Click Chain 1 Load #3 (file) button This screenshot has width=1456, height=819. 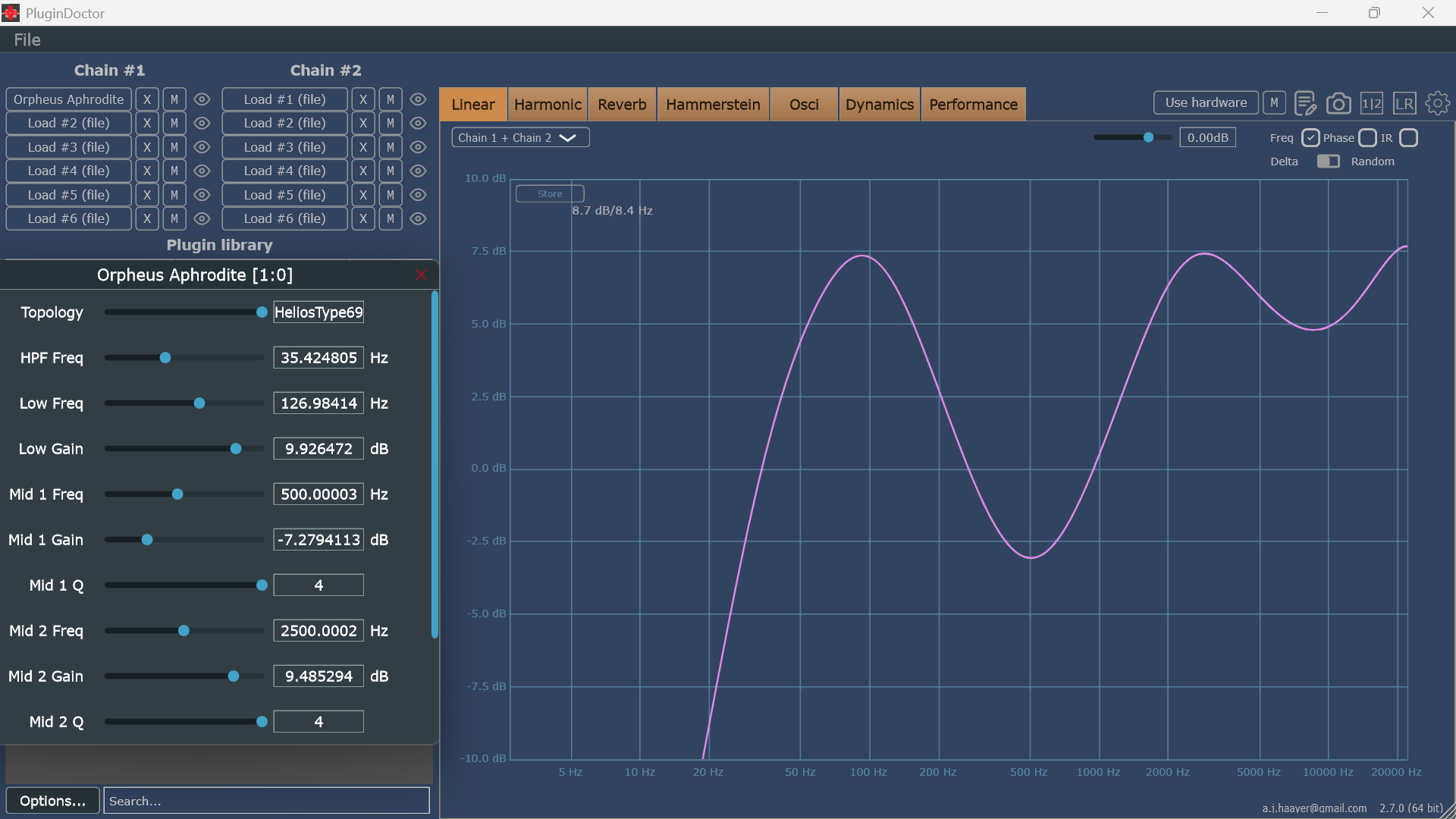click(69, 147)
